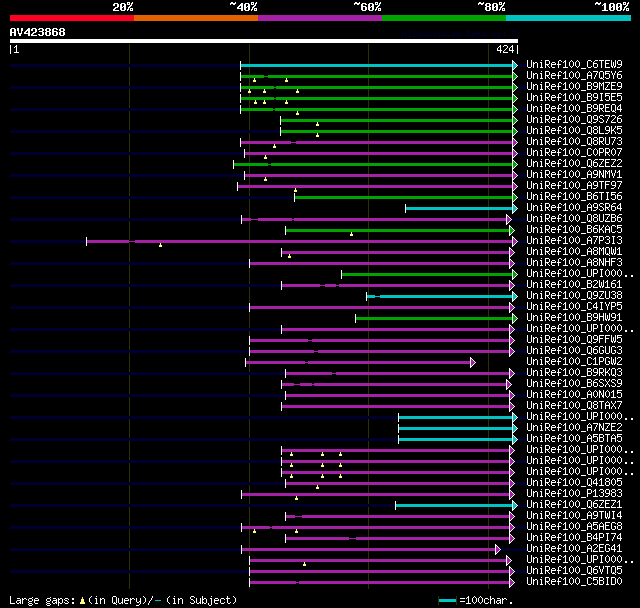Click the UniRef100_A5AEG8 label
This screenshot has height=608, width=640.
point(574,527)
